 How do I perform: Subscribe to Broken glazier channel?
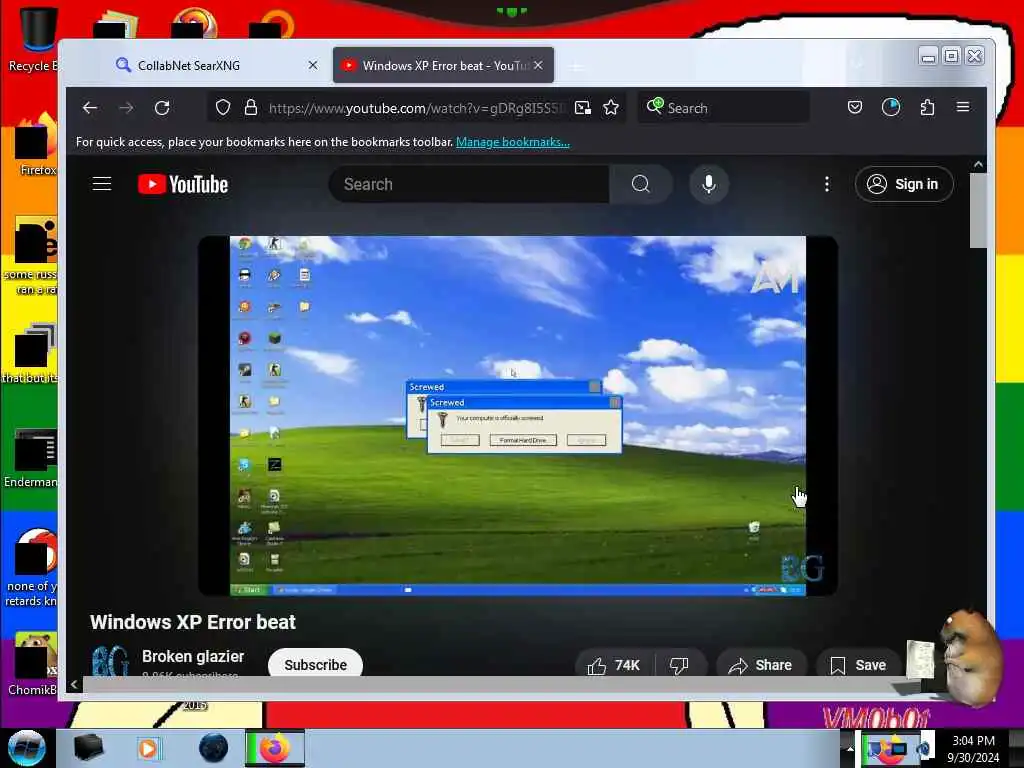click(x=315, y=664)
